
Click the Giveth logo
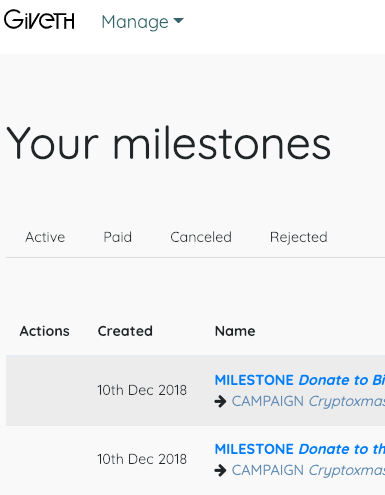tap(39, 20)
